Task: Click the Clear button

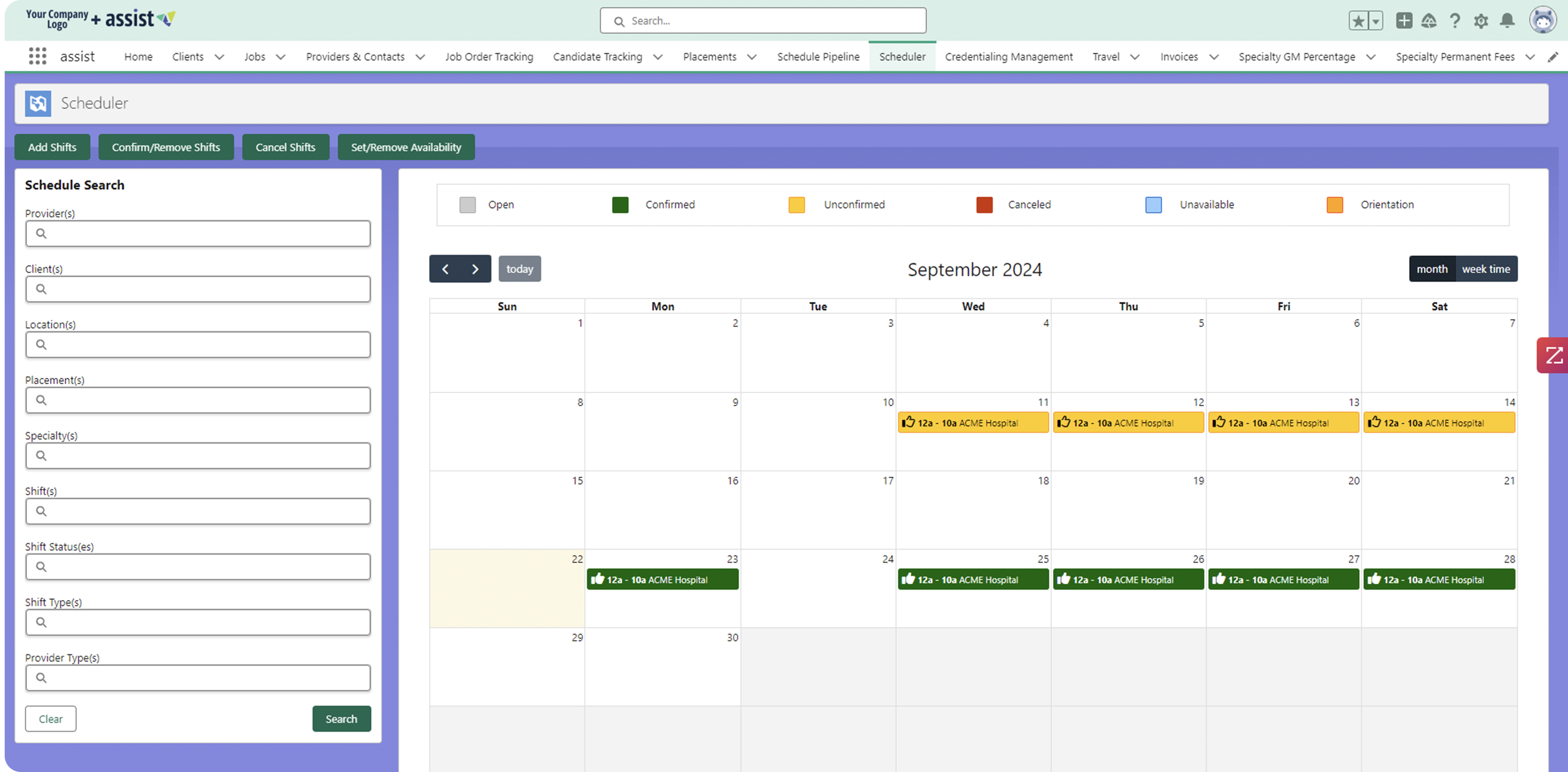Action: (x=50, y=718)
